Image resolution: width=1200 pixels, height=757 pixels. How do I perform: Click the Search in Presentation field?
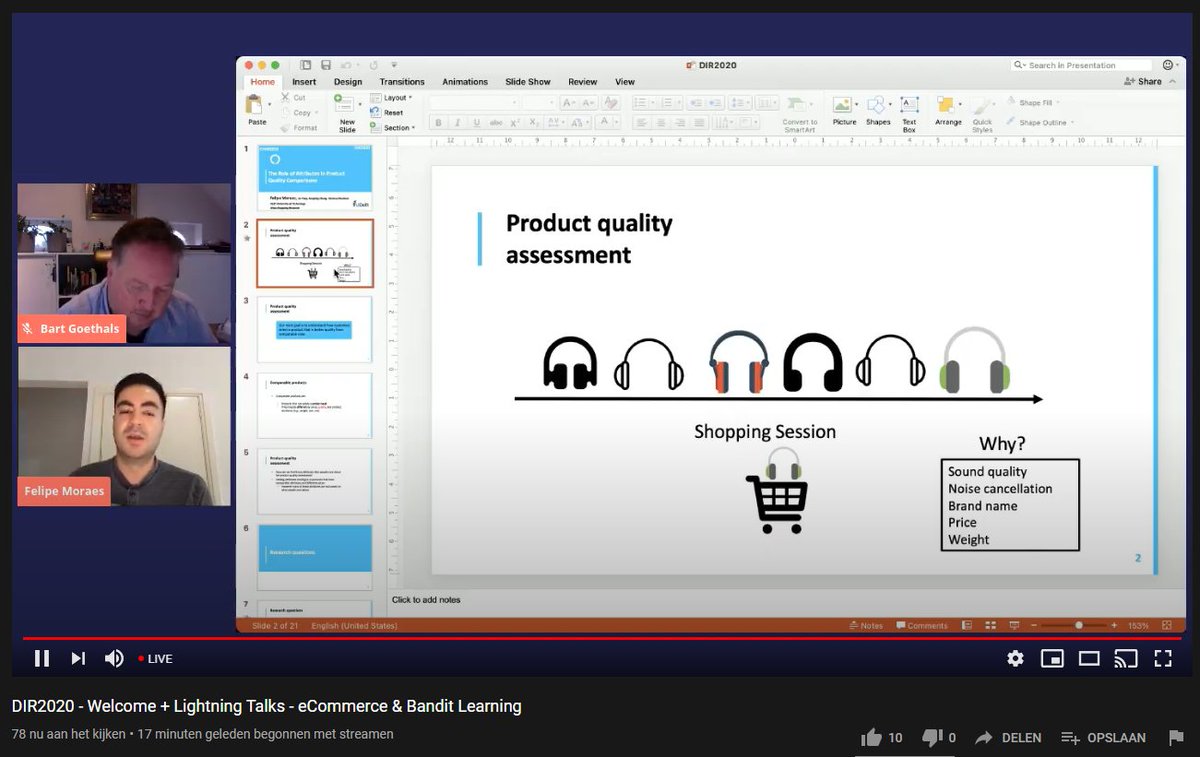pos(1082,65)
